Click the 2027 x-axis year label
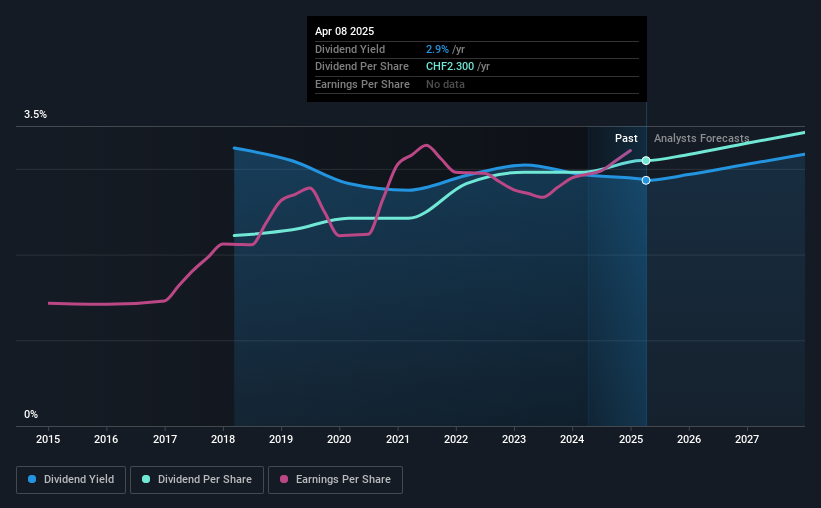The width and height of the screenshot is (821, 508). [747, 439]
